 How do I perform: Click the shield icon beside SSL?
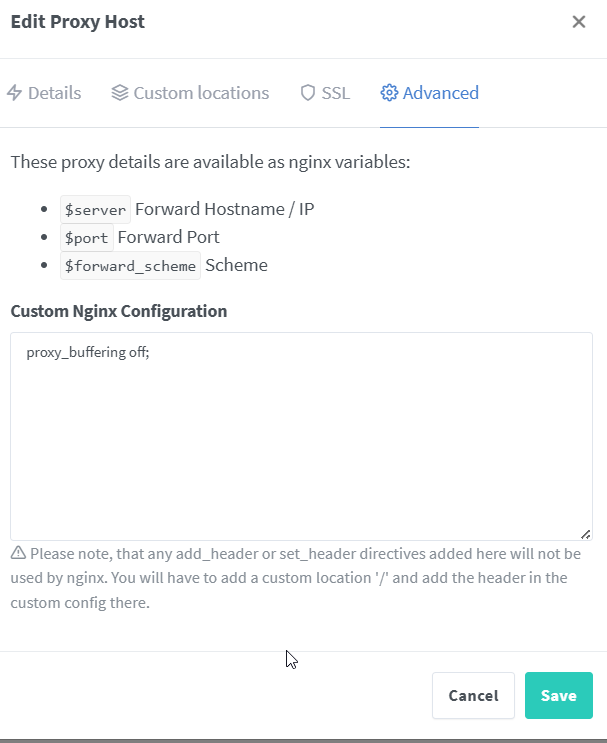(308, 93)
